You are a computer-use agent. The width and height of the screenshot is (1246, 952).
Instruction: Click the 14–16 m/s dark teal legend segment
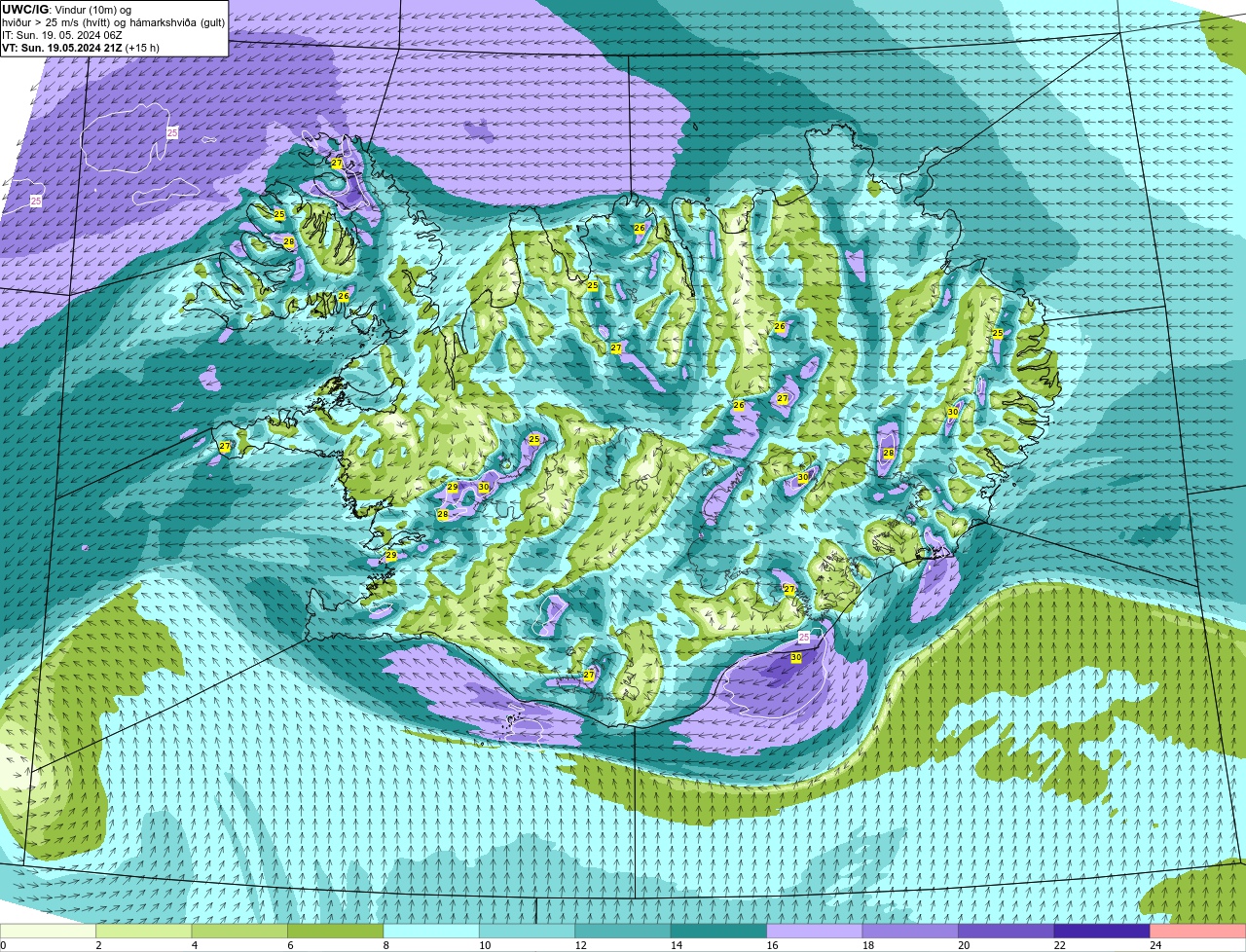point(719,931)
